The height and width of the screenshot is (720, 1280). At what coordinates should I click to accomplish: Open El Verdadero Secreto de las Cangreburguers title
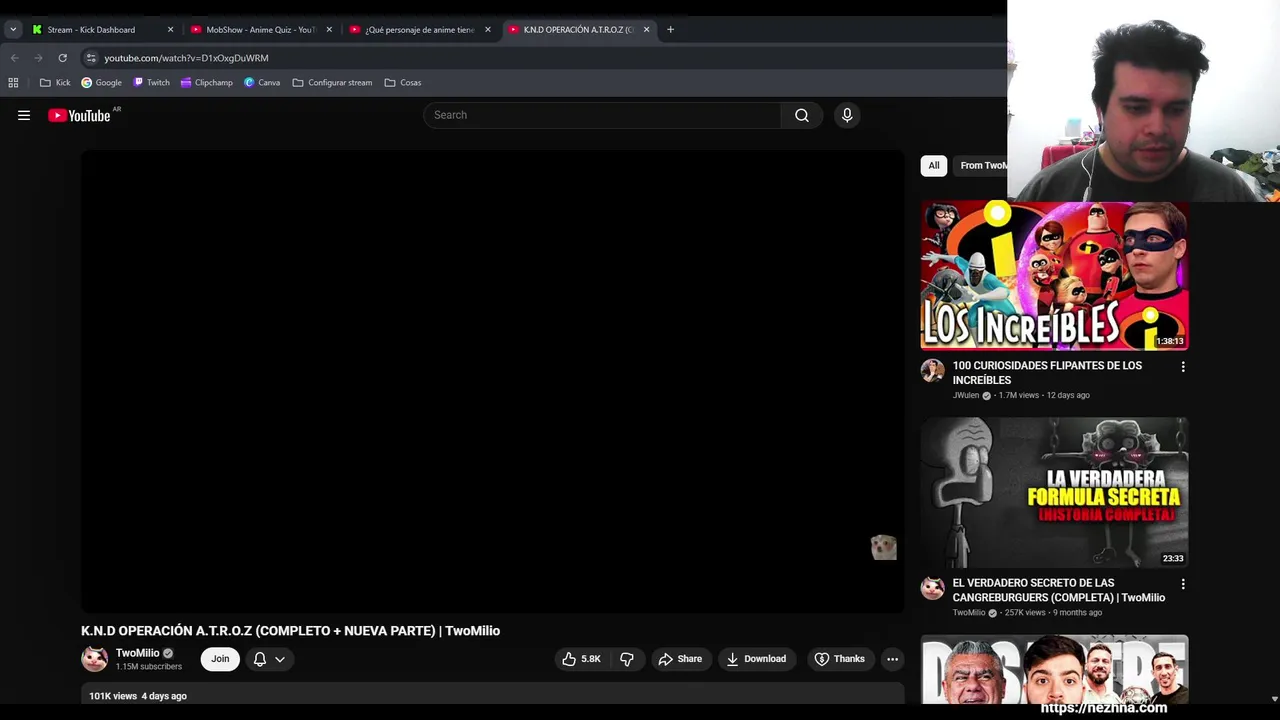[x=1059, y=590]
